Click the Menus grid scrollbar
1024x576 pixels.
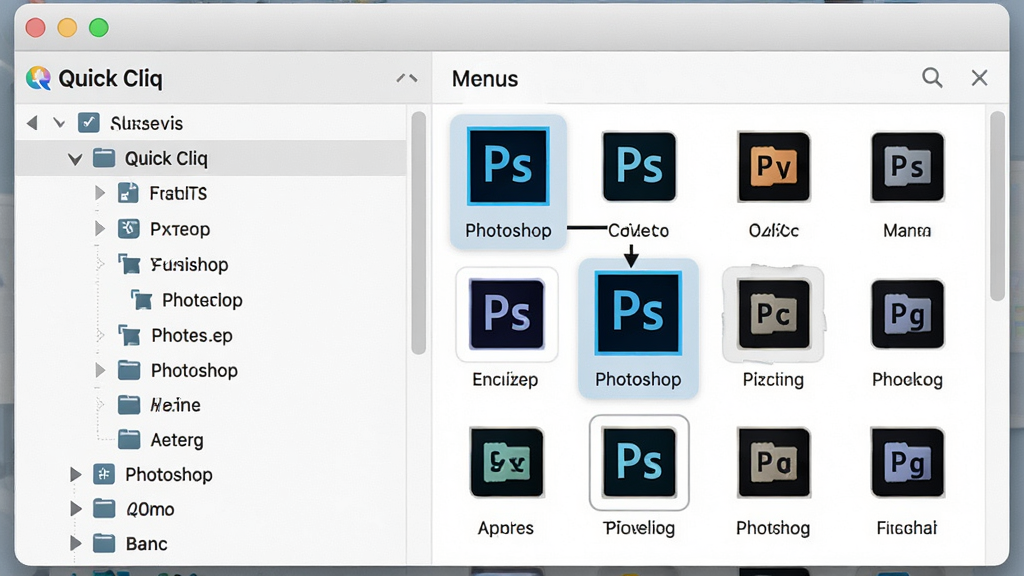point(997,206)
